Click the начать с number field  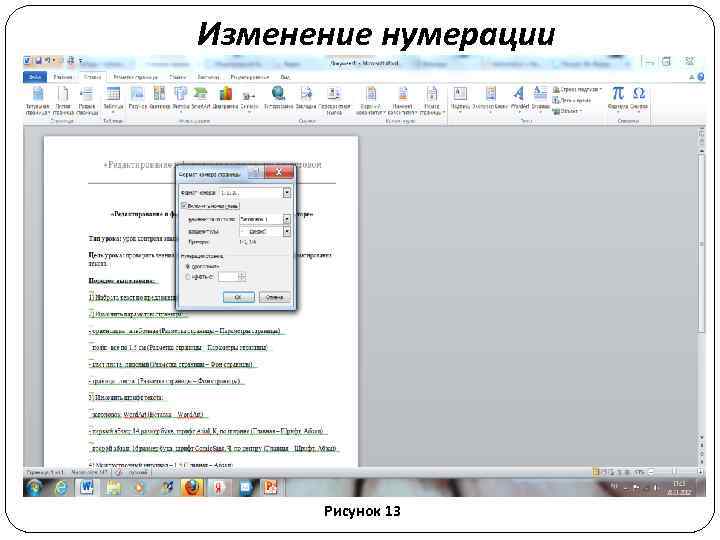(228, 276)
